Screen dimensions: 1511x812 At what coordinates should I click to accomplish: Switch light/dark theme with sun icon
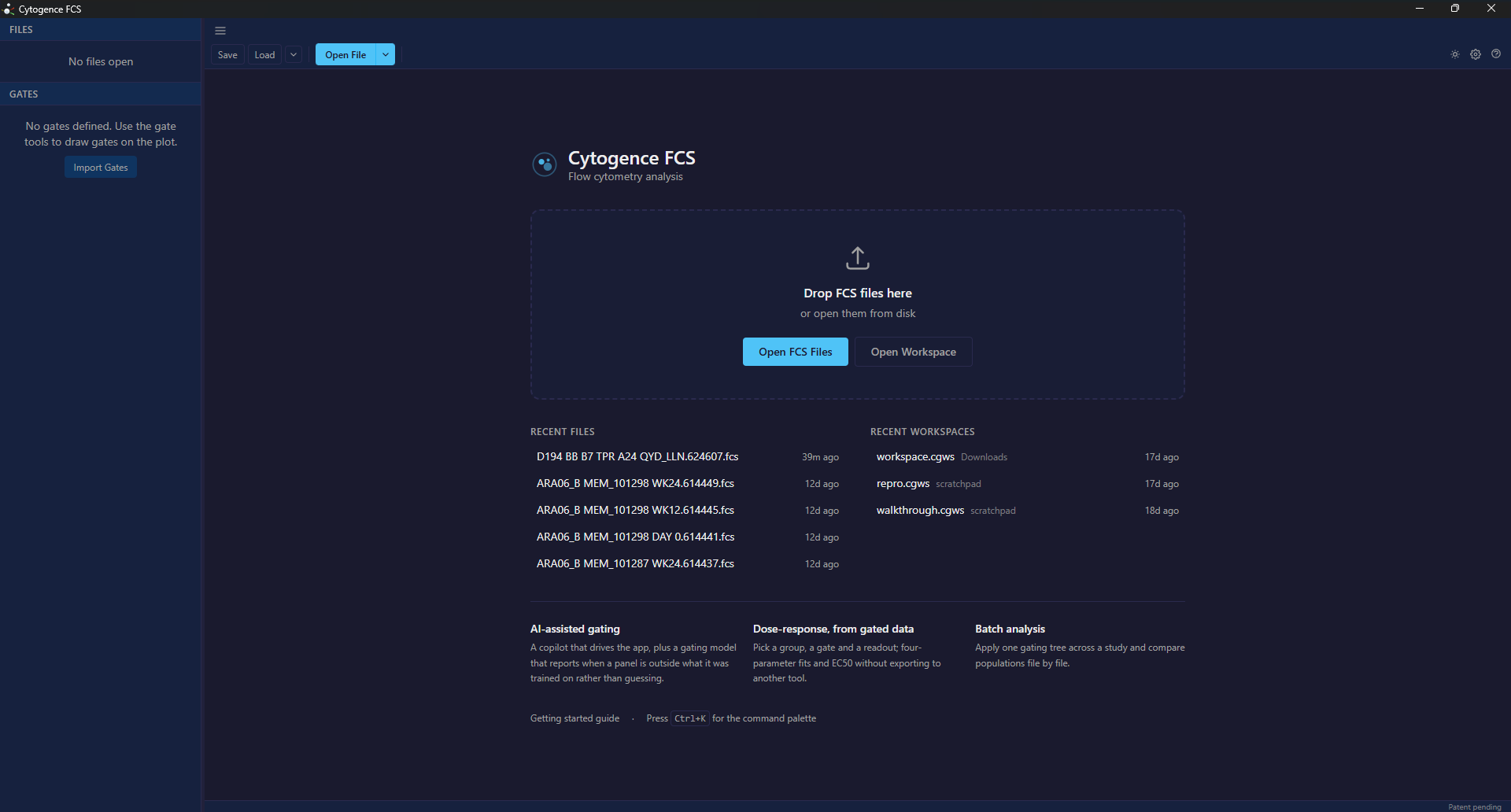pyautogui.click(x=1455, y=54)
